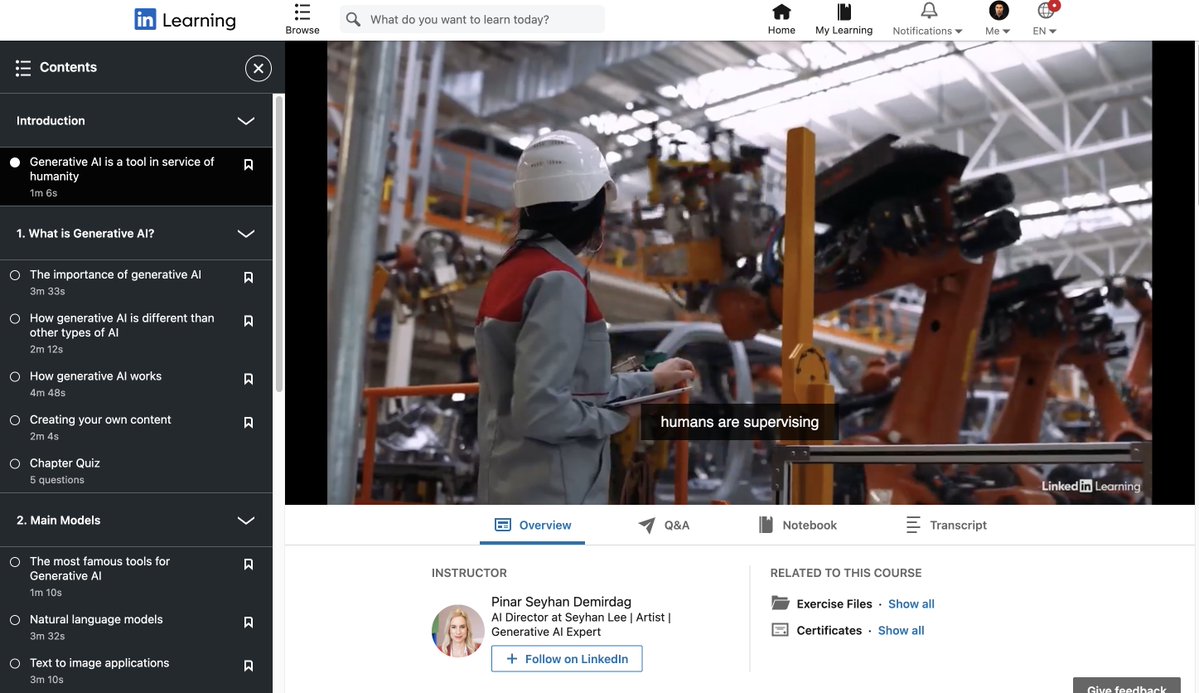The width and height of the screenshot is (1199, 693).
Task: Select 'How generative AI is different' lesson
Action: [121, 325]
